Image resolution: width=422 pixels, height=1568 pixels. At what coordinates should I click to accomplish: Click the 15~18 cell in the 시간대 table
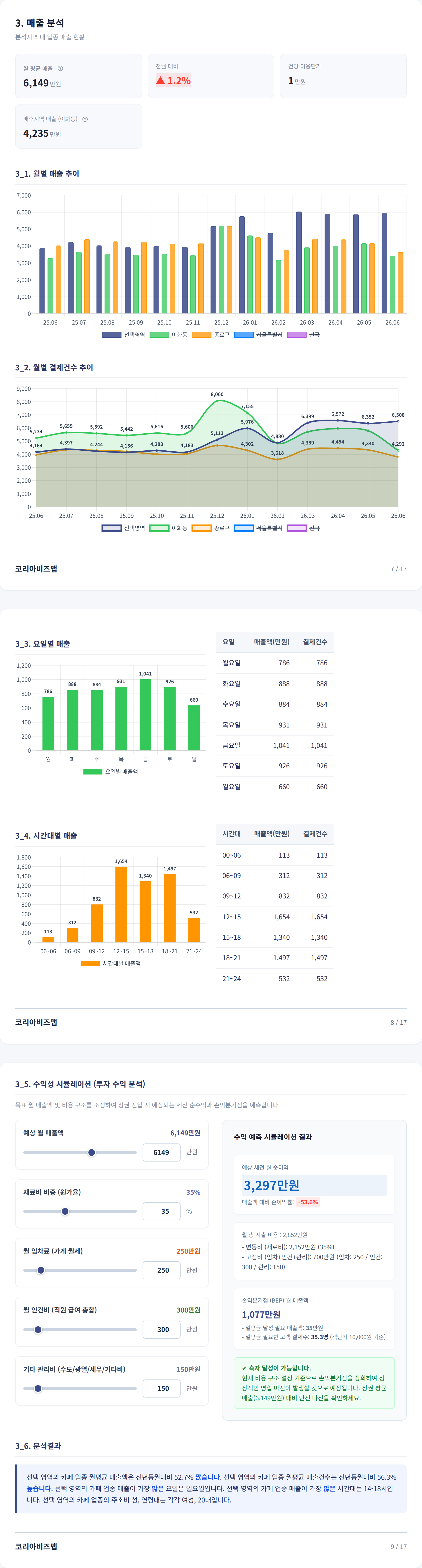pos(231,937)
